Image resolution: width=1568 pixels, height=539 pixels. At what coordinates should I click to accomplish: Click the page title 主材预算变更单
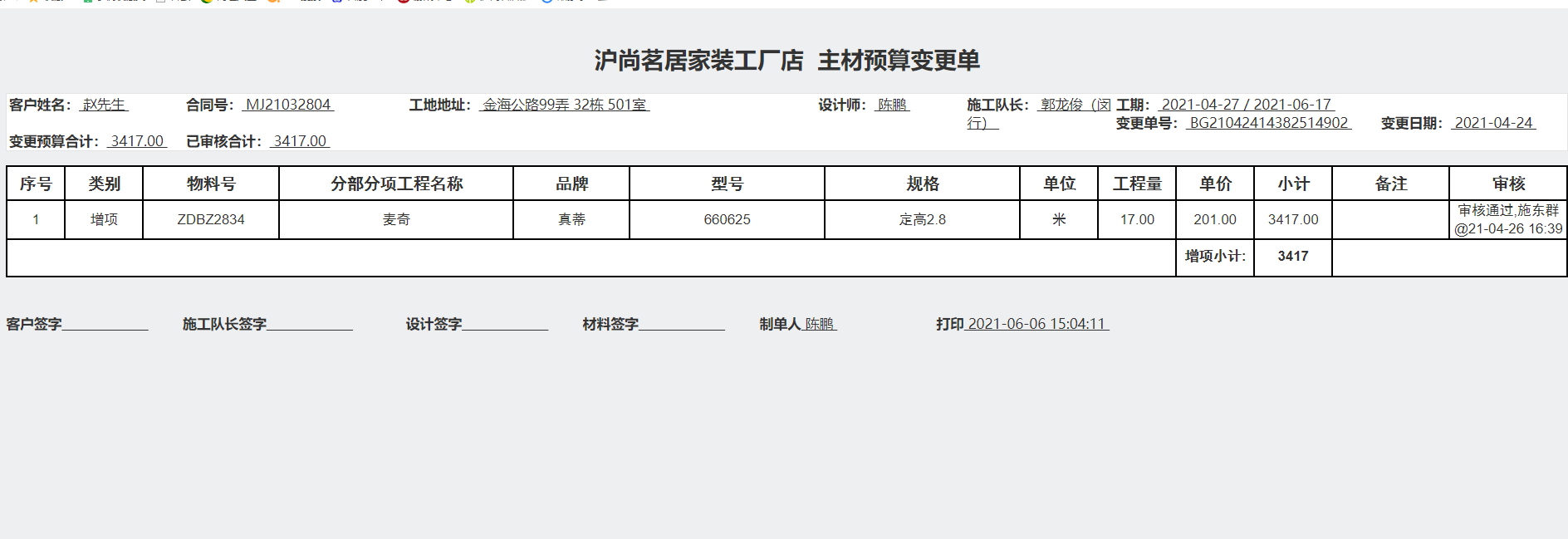click(x=899, y=61)
